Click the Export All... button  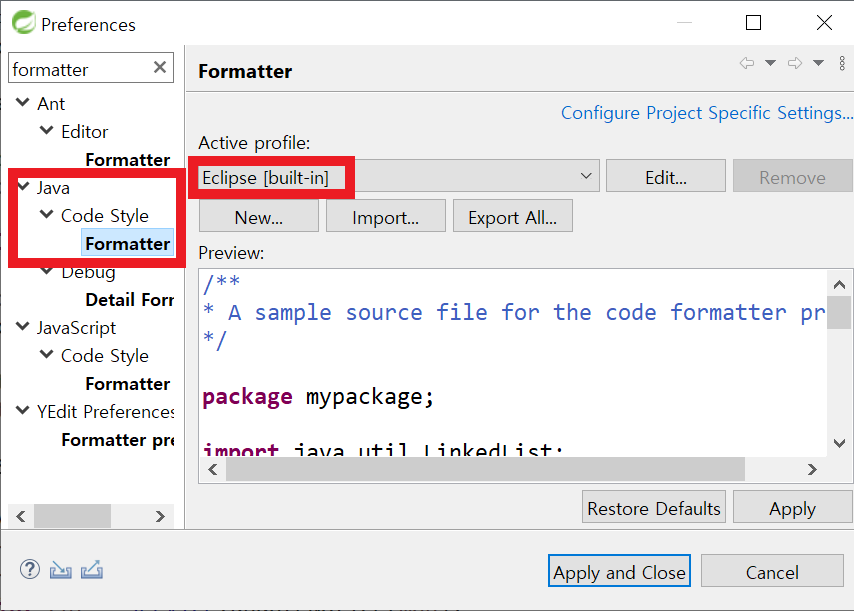(513, 216)
